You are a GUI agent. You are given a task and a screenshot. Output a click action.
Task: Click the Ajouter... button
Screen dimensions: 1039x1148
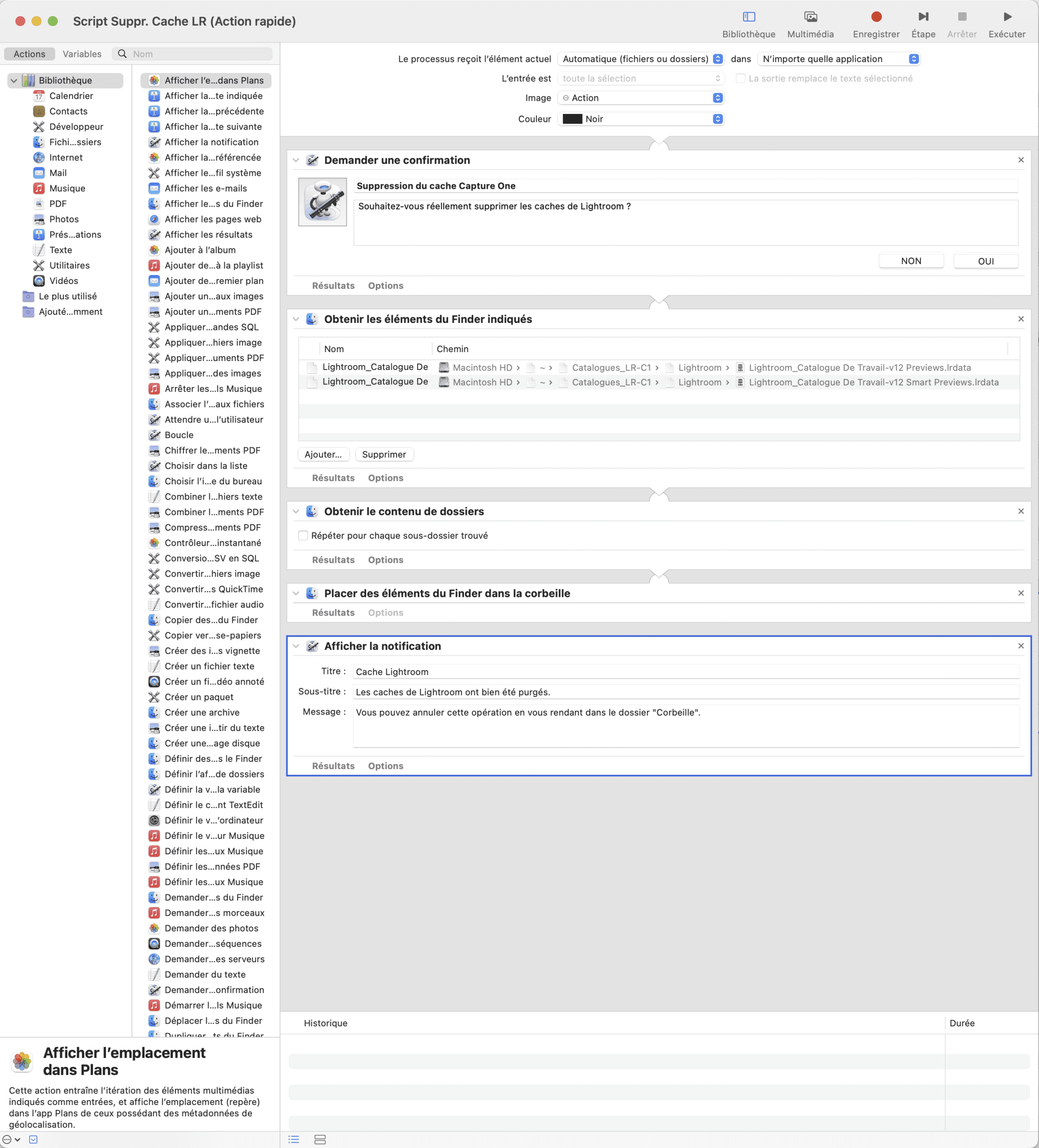click(323, 454)
